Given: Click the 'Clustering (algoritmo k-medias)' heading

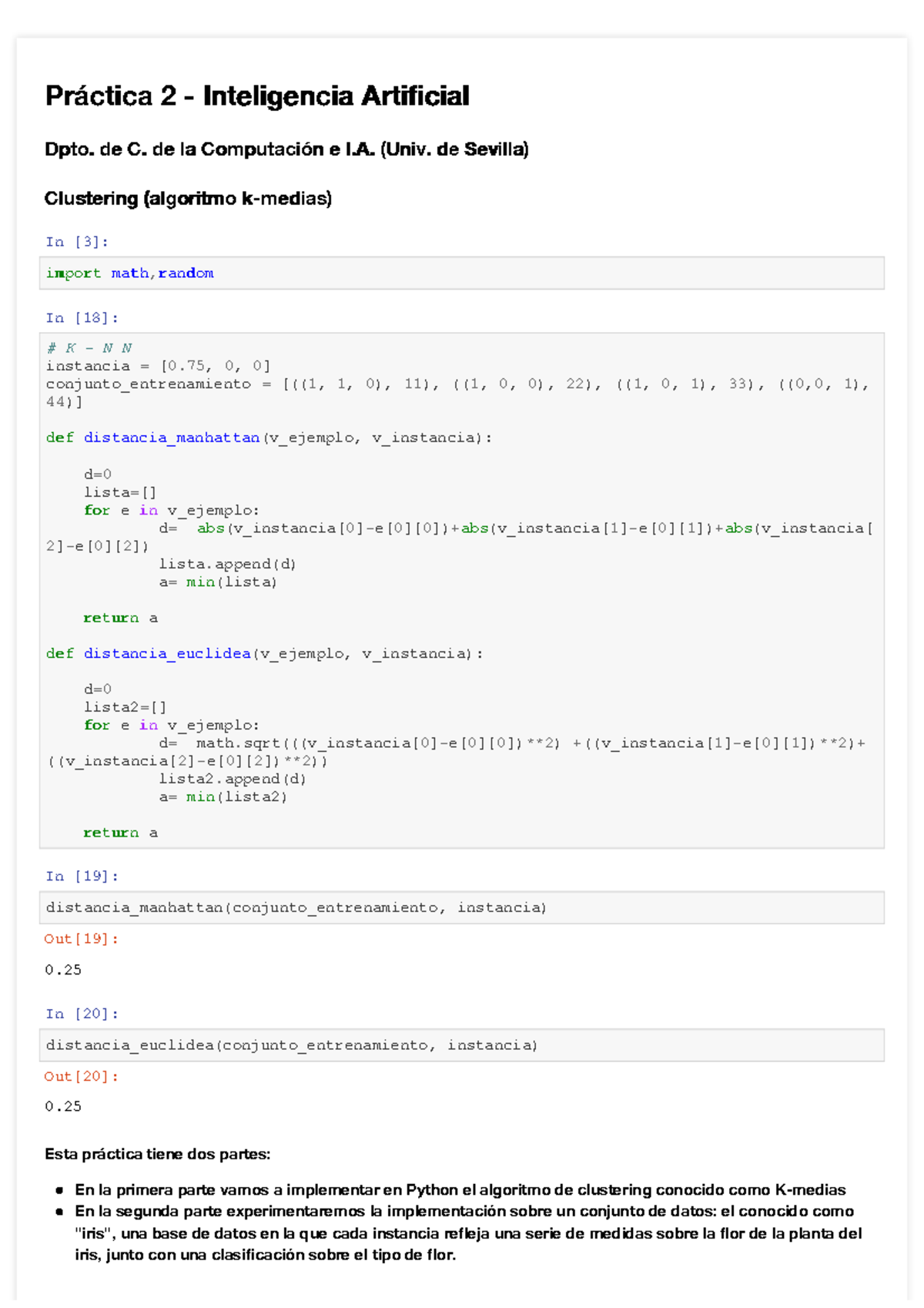Looking at the screenshot, I should click(x=188, y=199).
